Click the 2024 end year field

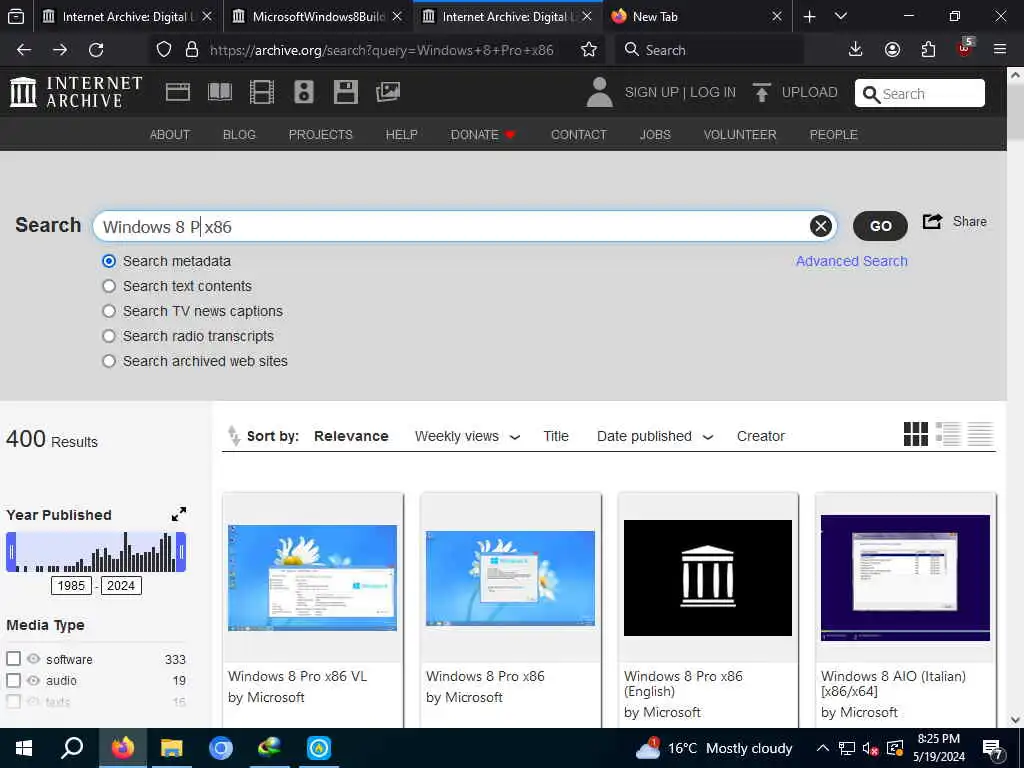pos(121,585)
